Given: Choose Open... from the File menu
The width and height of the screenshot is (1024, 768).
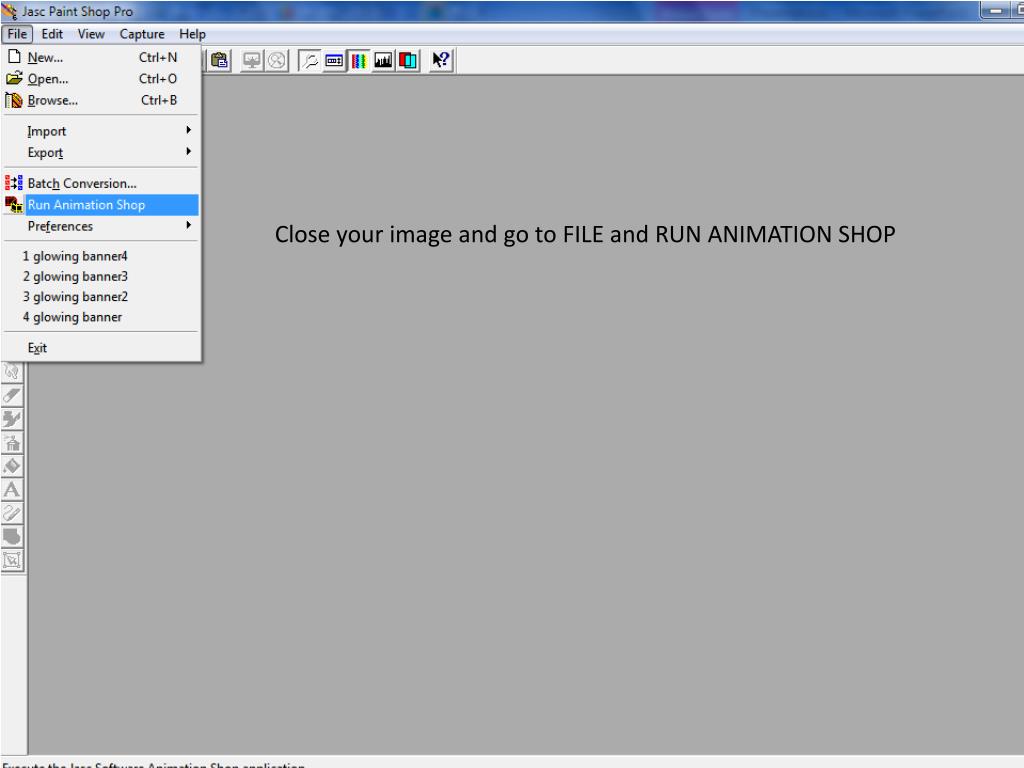Looking at the screenshot, I should [x=101, y=79].
